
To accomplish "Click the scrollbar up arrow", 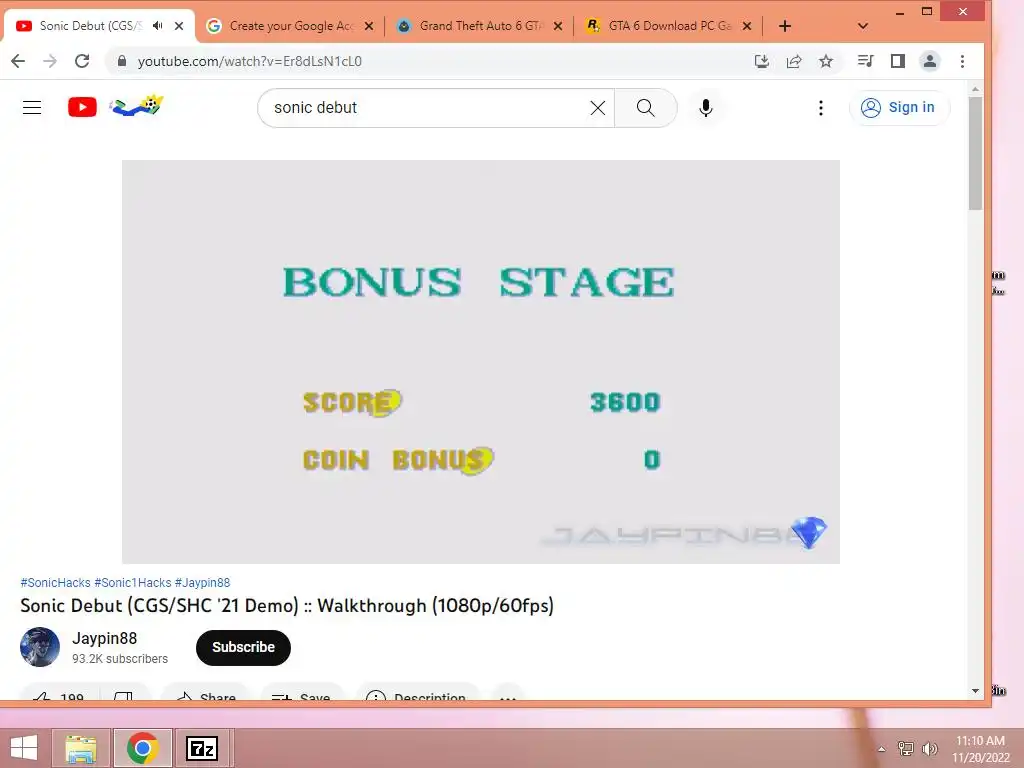I will [975, 89].
